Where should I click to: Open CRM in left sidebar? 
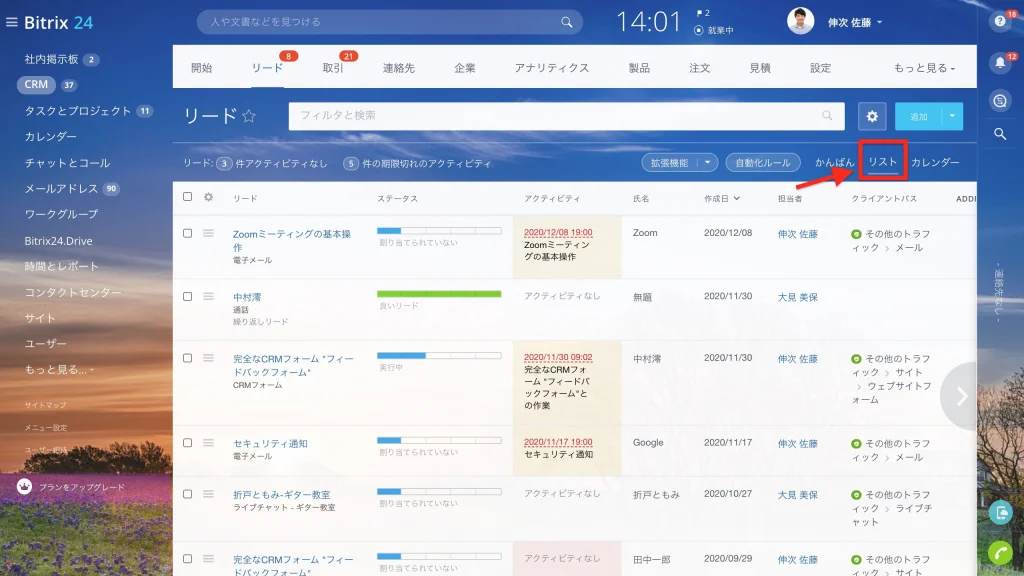tap(36, 84)
